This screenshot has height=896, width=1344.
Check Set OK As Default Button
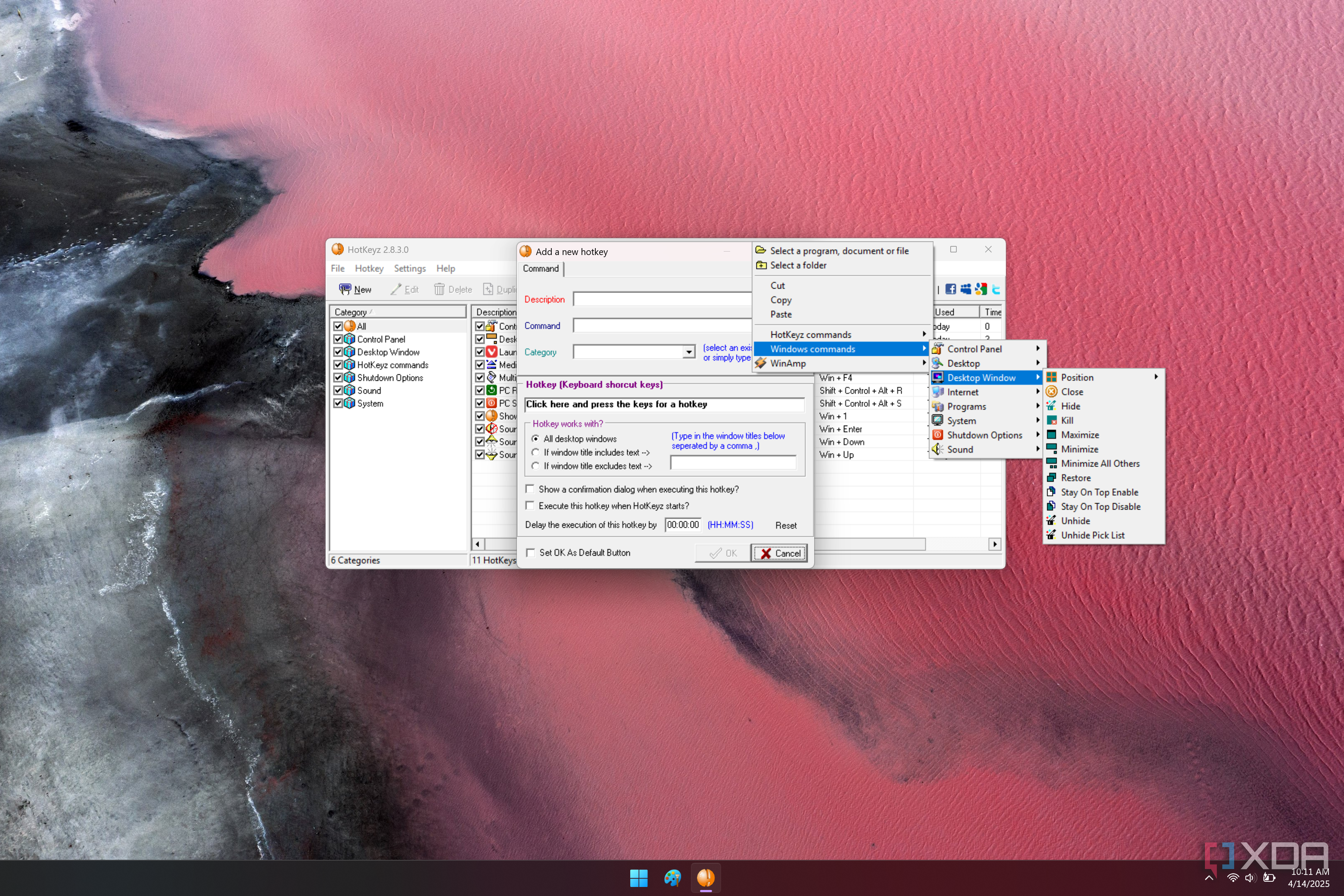[x=530, y=553]
